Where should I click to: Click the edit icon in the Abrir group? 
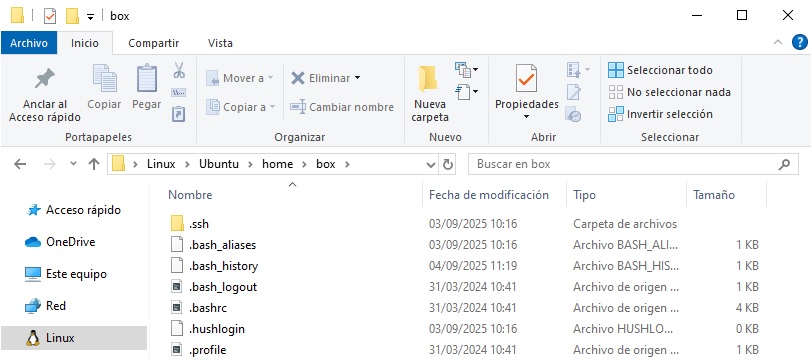tap(573, 92)
